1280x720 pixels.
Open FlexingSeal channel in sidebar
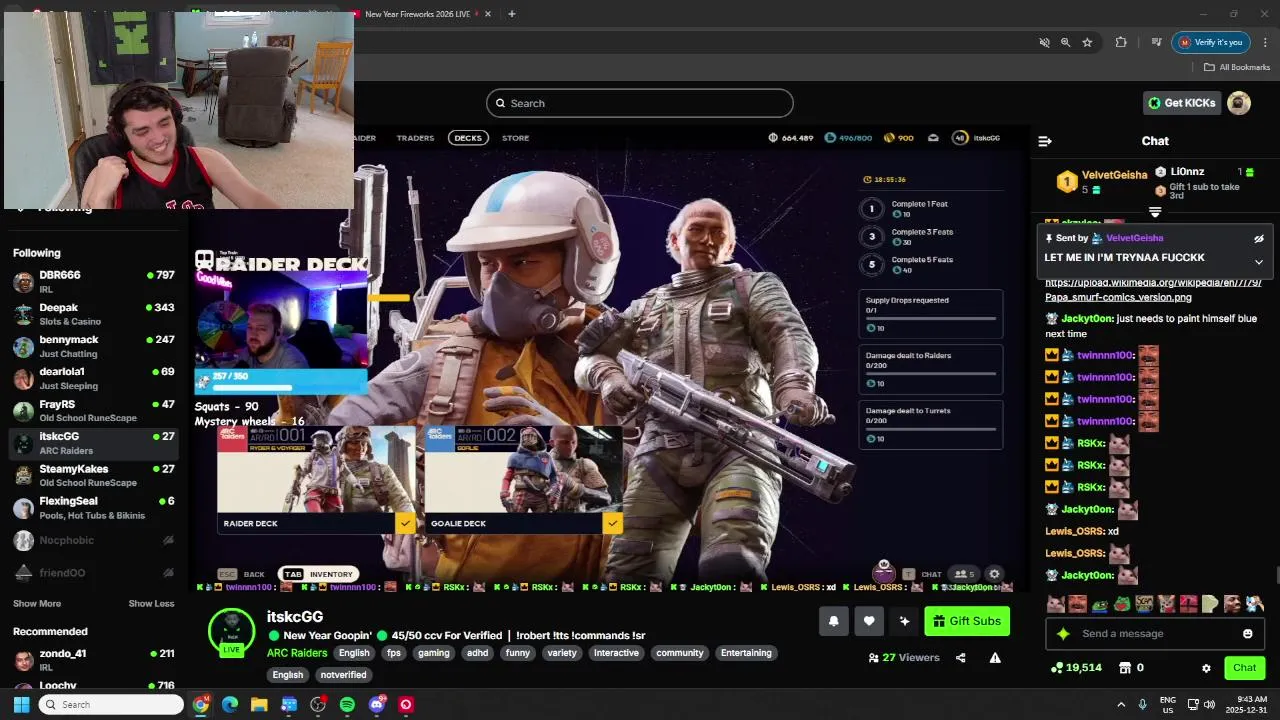94,508
